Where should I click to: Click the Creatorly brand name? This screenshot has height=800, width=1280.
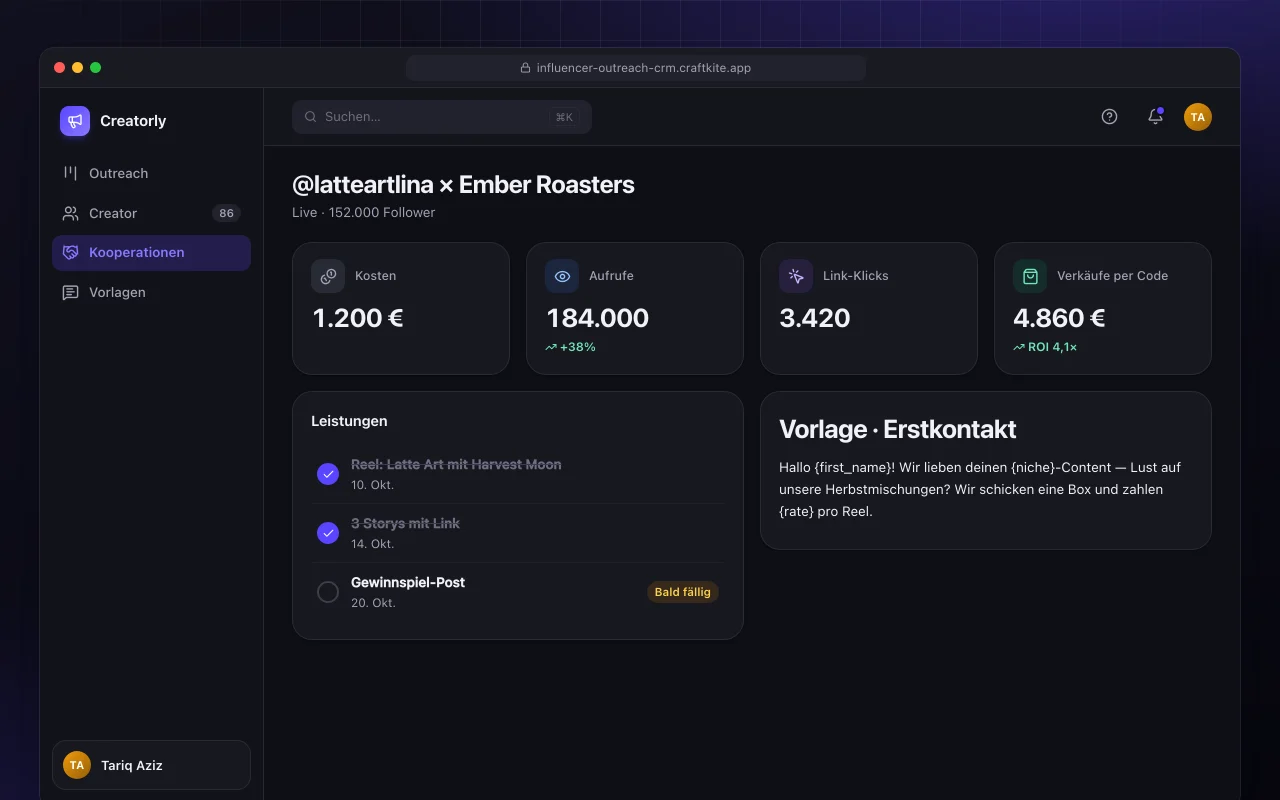point(133,121)
